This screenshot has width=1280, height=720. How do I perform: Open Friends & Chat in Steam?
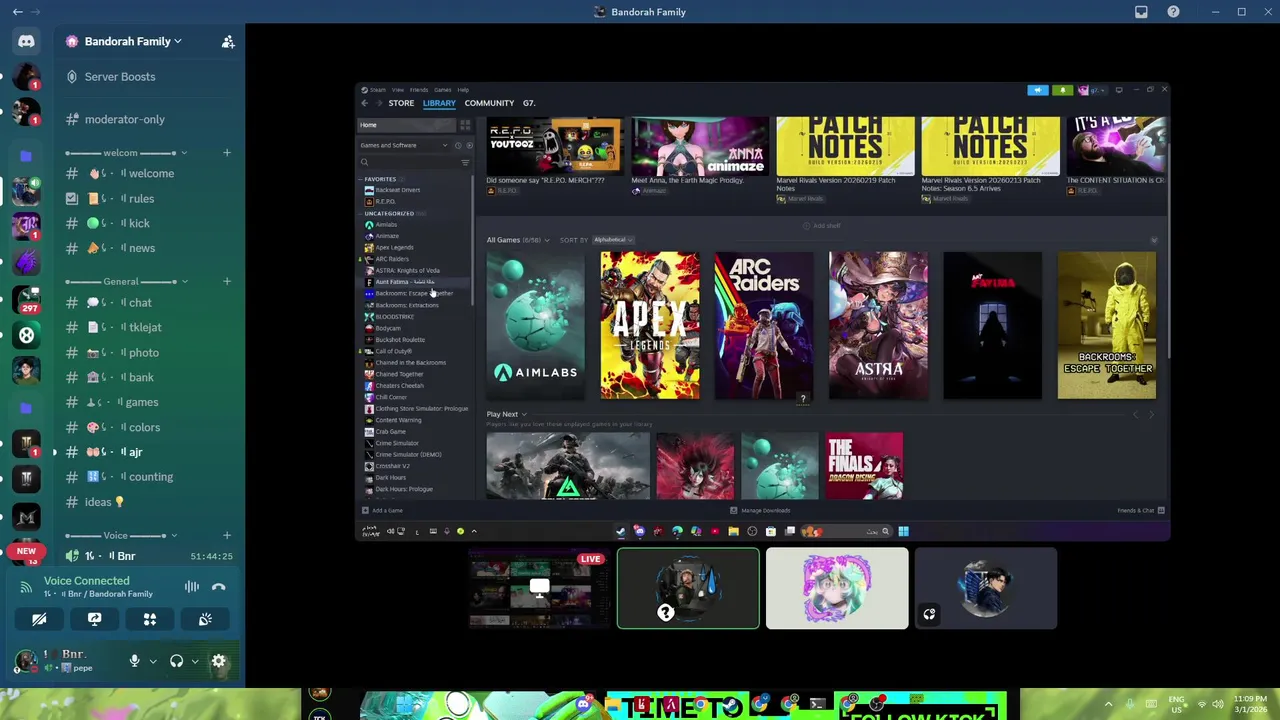coord(1141,510)
